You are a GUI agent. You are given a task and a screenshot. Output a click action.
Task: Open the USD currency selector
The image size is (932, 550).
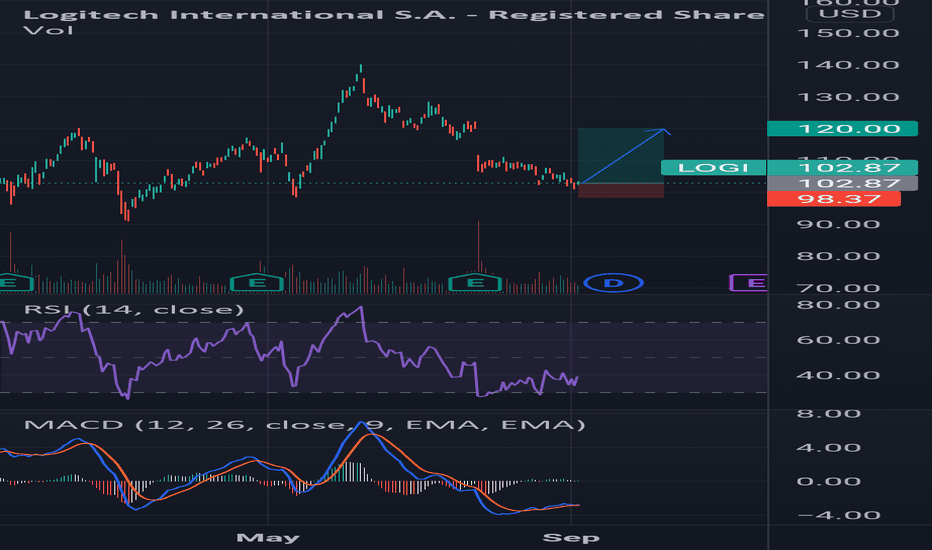pos(850,14)
